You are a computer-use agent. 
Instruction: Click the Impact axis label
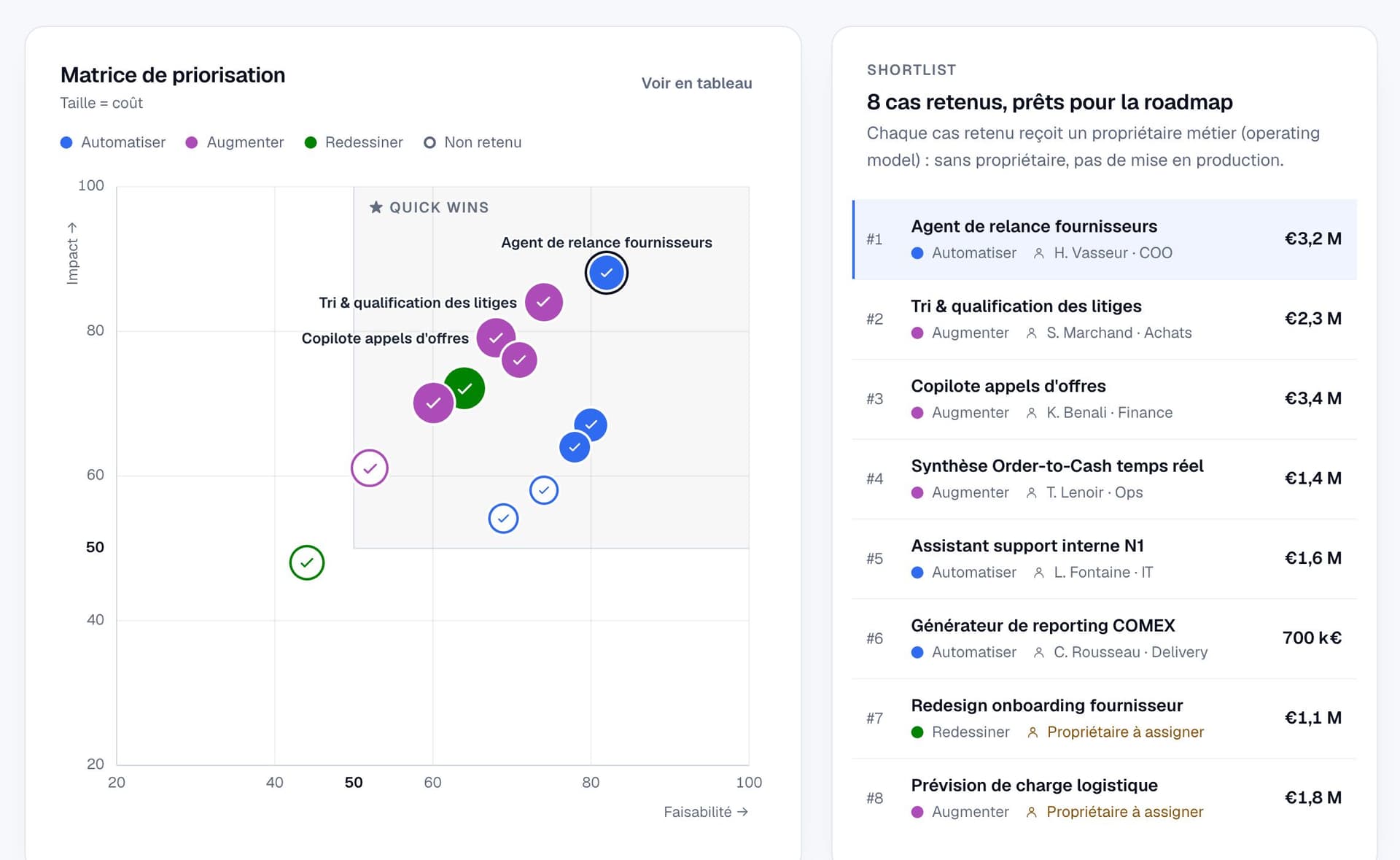pyautogui.click(x=72, y=253)
